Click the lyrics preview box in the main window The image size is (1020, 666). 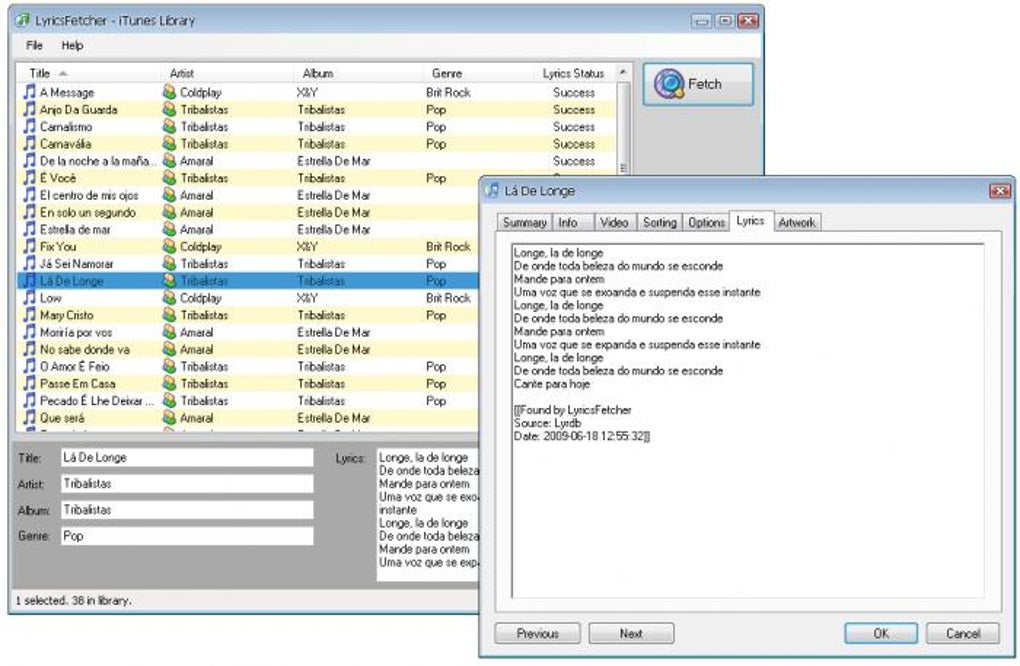coord(428,513)
